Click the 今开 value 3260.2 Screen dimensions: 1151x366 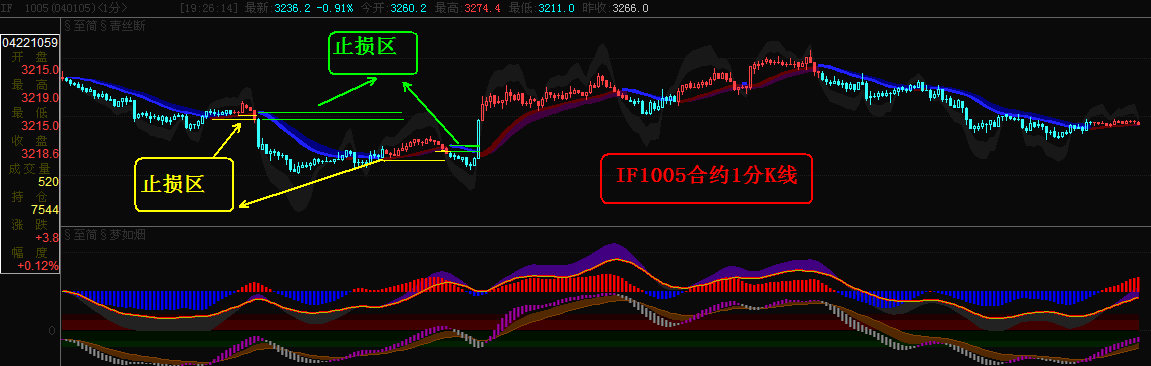[x=409, y=7]
